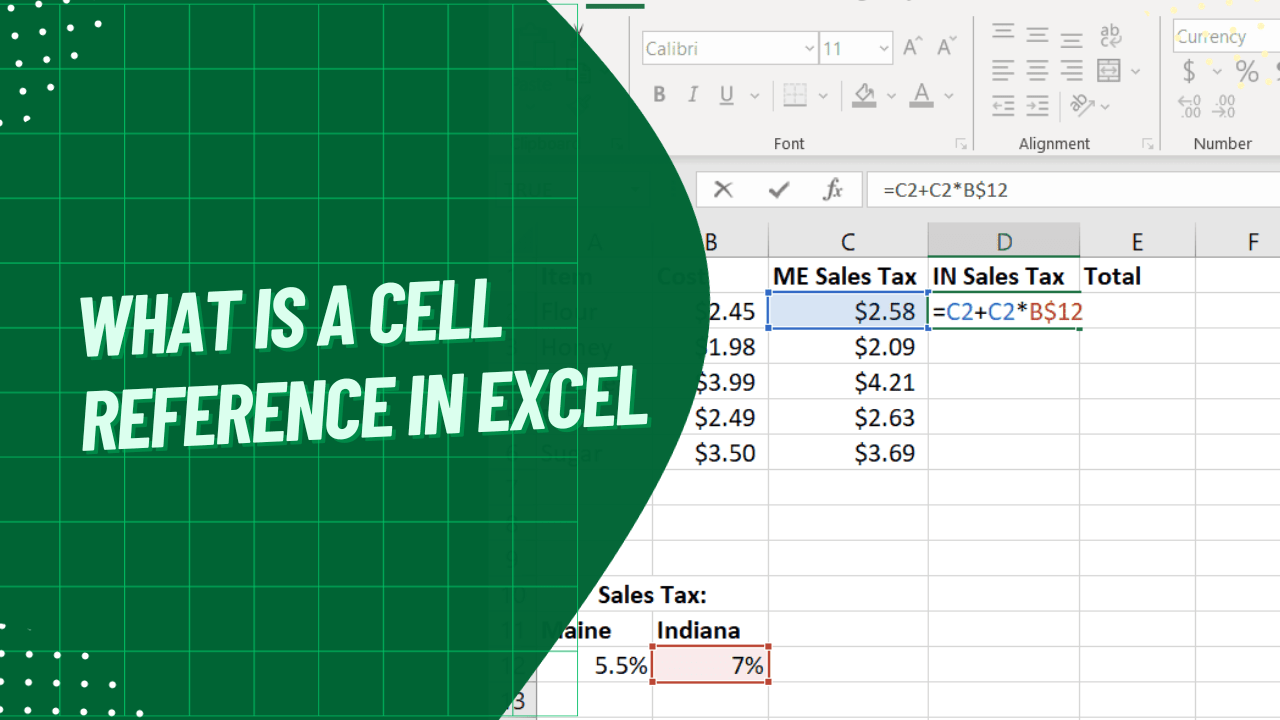Open the font size 11 dropdown

[x=884, y=48]
